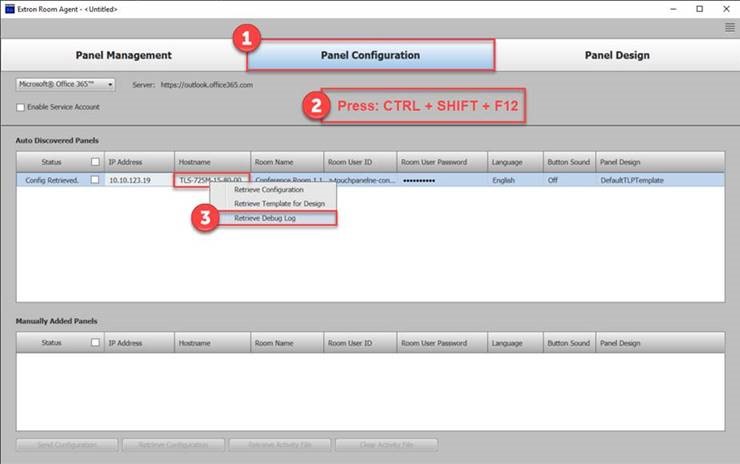This screenshot has height=464, width=740.
Task: Select the Panel Configuration tab
Action: click(370, 55)
